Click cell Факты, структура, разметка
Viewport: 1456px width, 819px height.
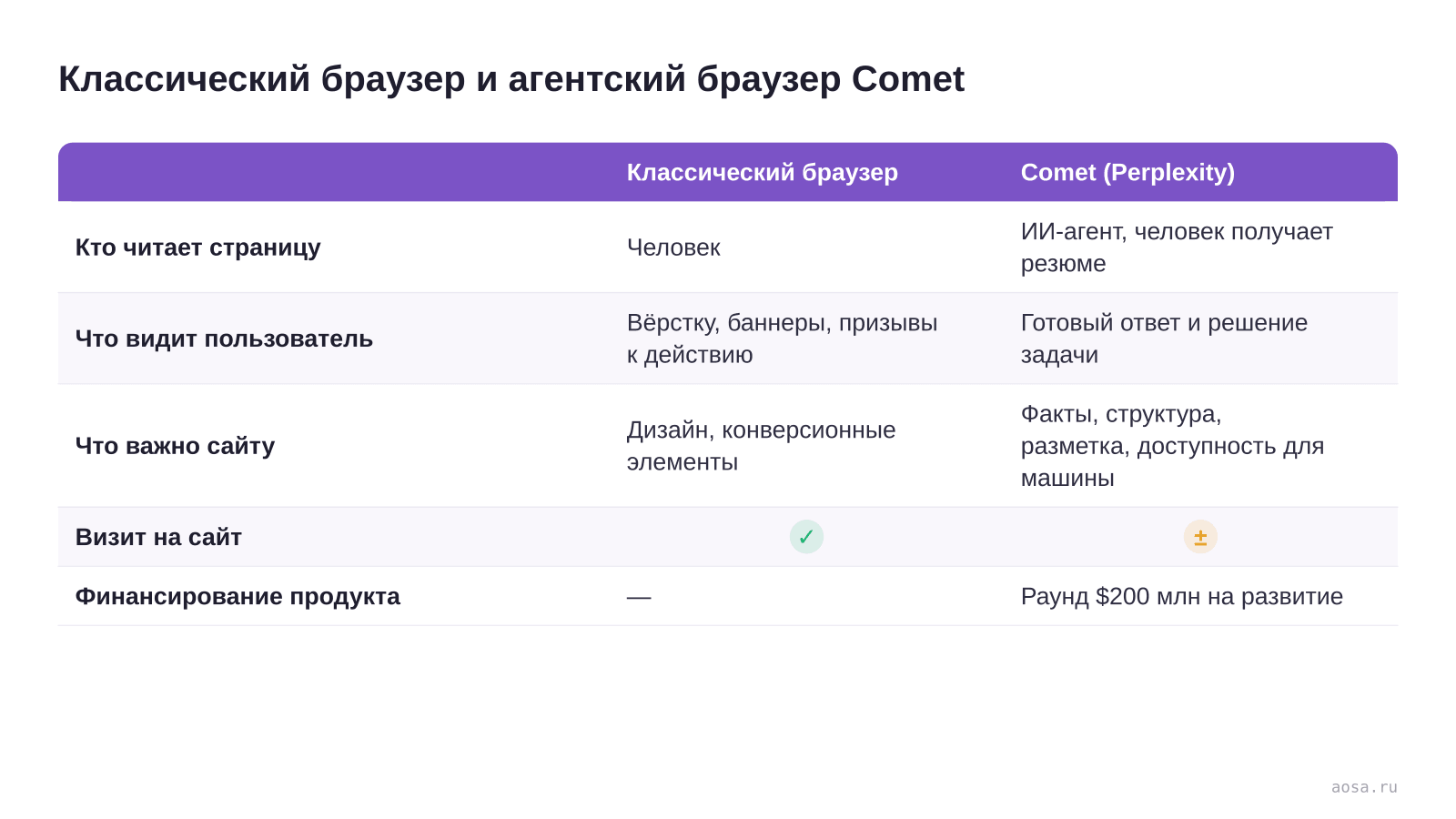[x=1172, y=446]
